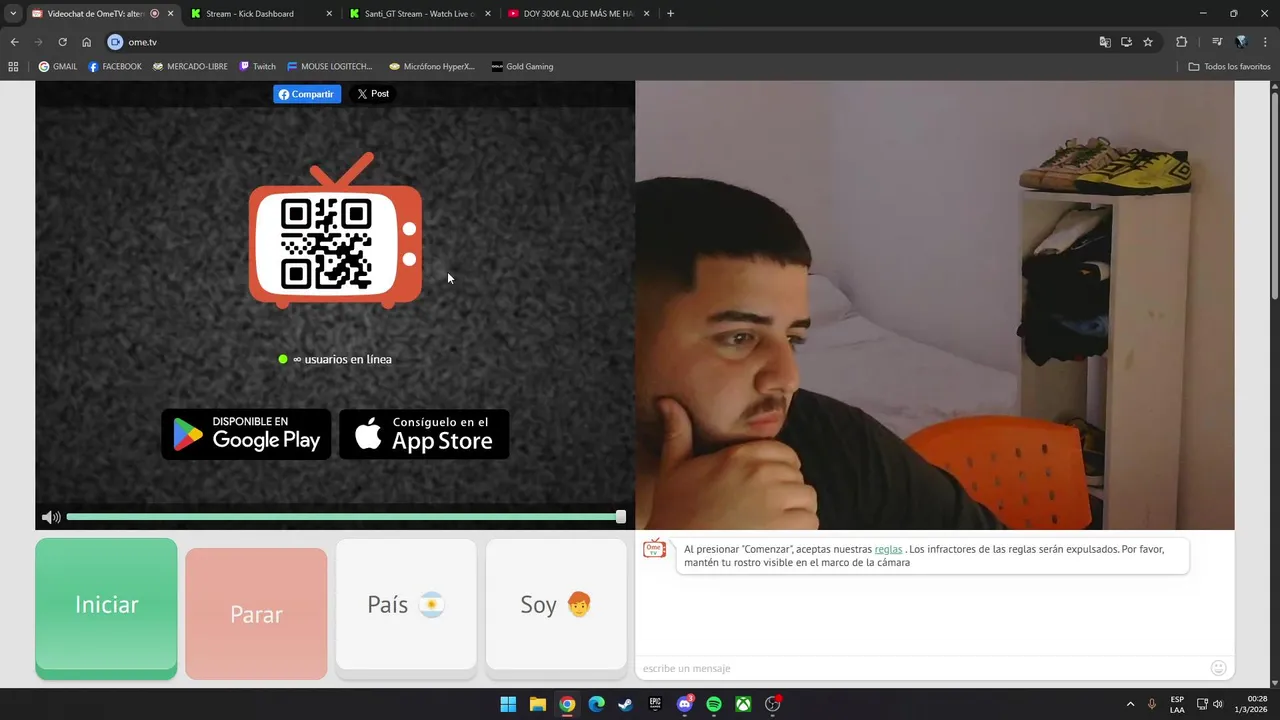Reload the page
The height and width of the screenshot is (720, 1280).
coord(62,42)
